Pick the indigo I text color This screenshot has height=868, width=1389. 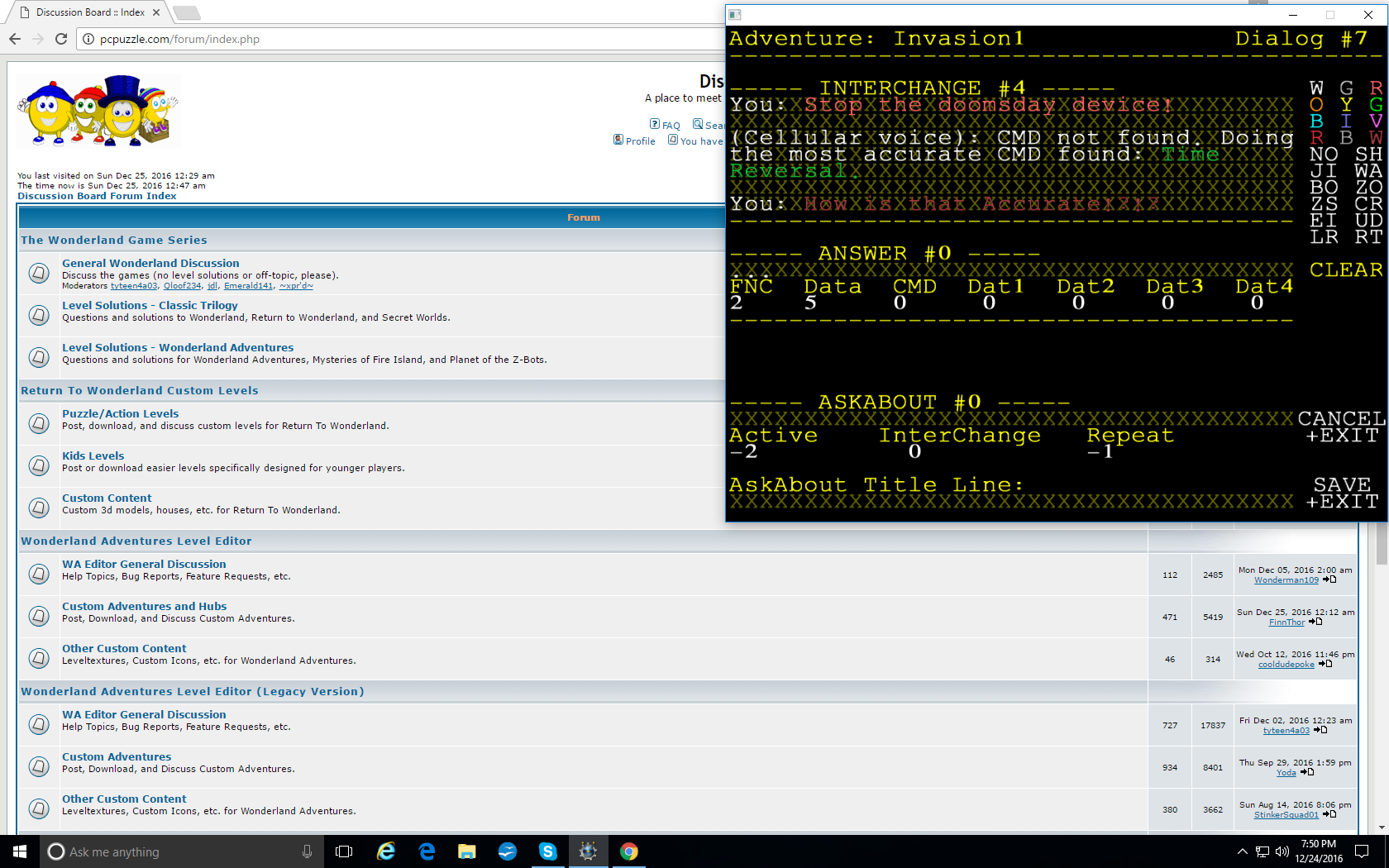point(1347,121)
